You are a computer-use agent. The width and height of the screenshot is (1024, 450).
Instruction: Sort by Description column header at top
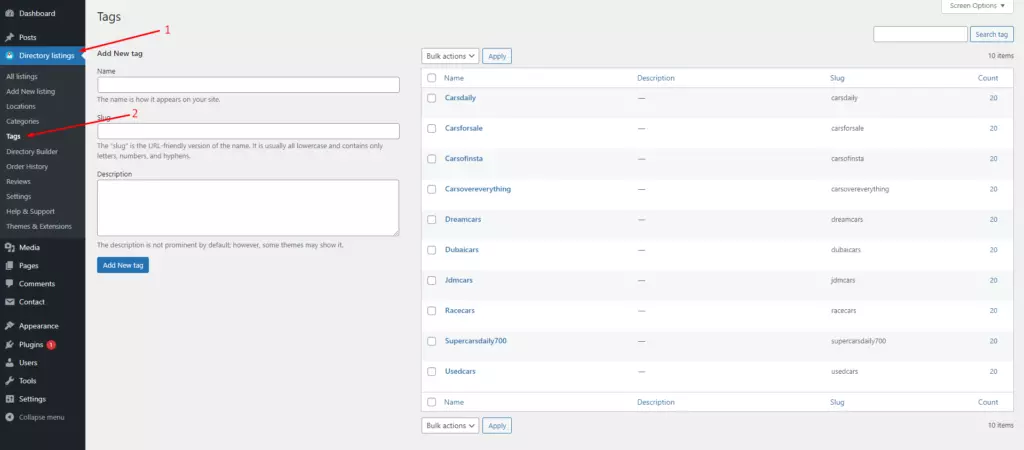pos(656,78)
